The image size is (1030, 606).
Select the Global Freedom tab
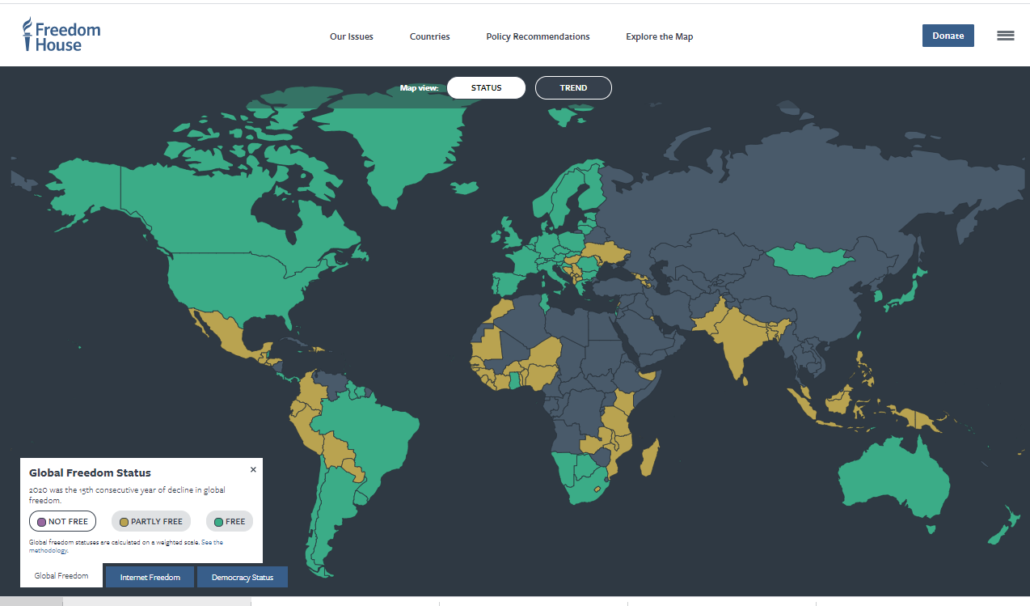(61, 576)
